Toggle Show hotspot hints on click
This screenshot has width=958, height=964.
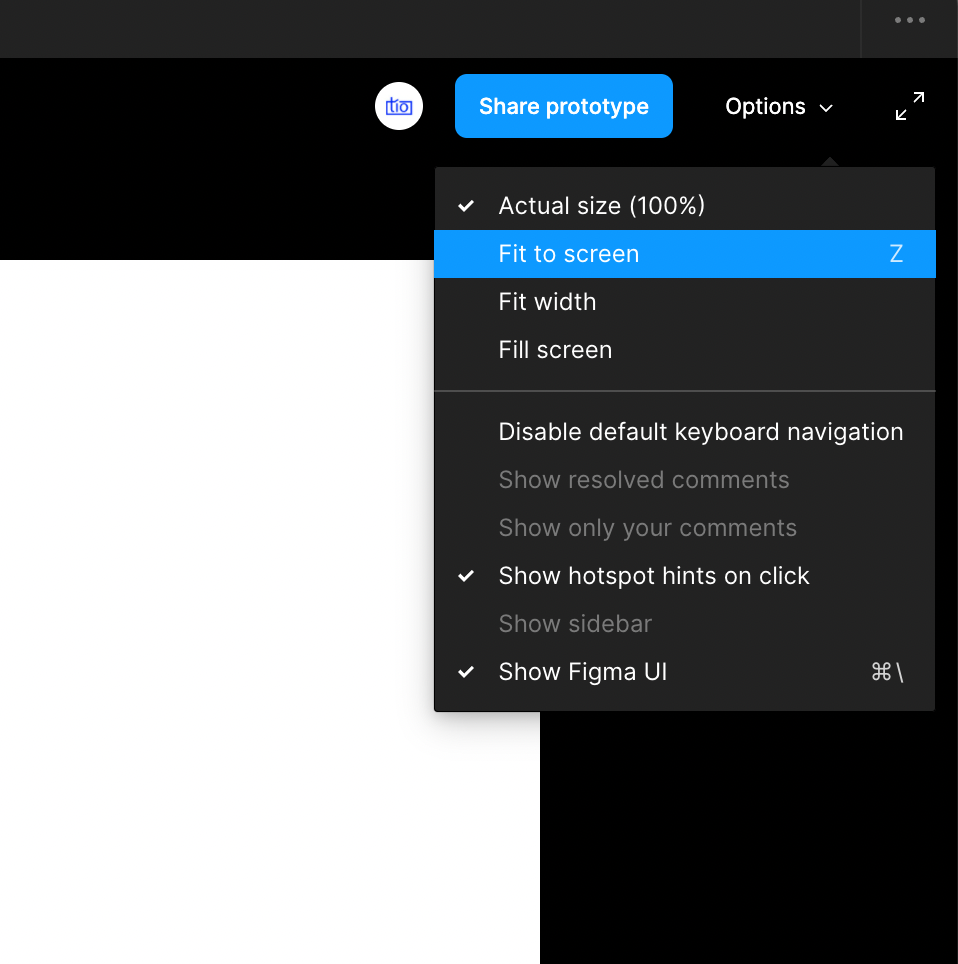(x=684, y=576)
